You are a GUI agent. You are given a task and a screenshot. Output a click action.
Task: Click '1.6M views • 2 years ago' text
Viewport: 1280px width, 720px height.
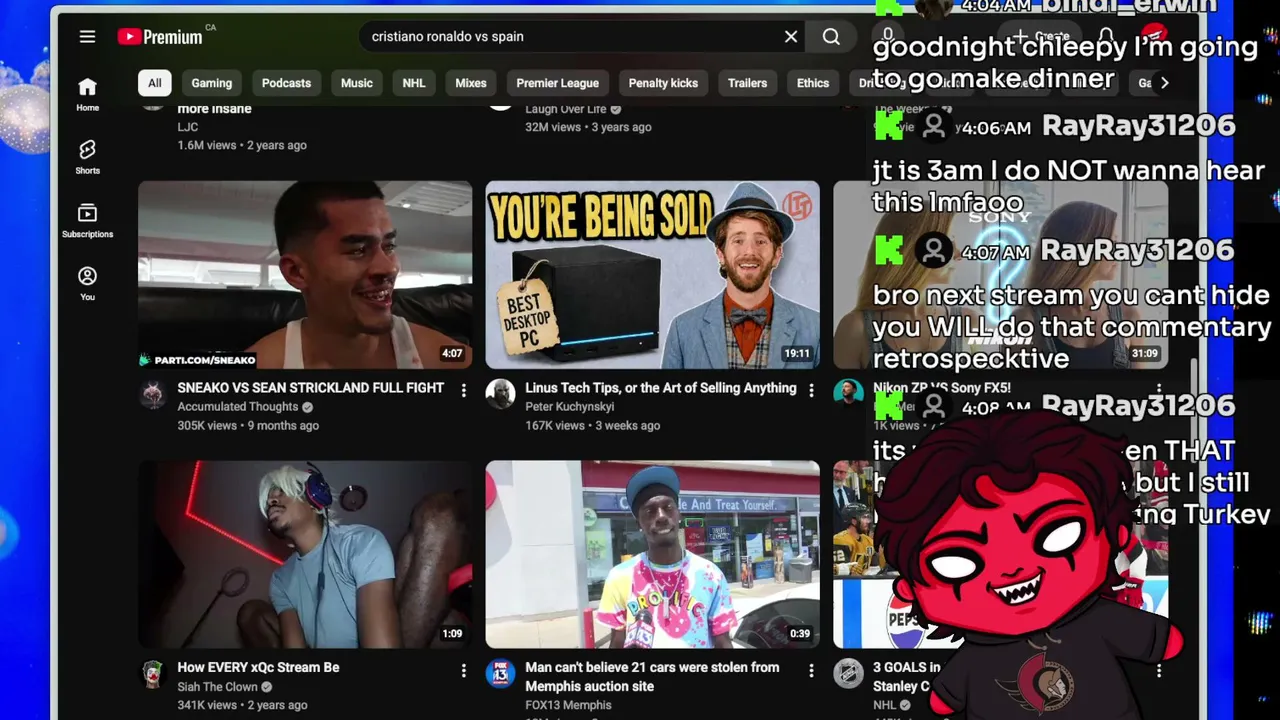242,146
